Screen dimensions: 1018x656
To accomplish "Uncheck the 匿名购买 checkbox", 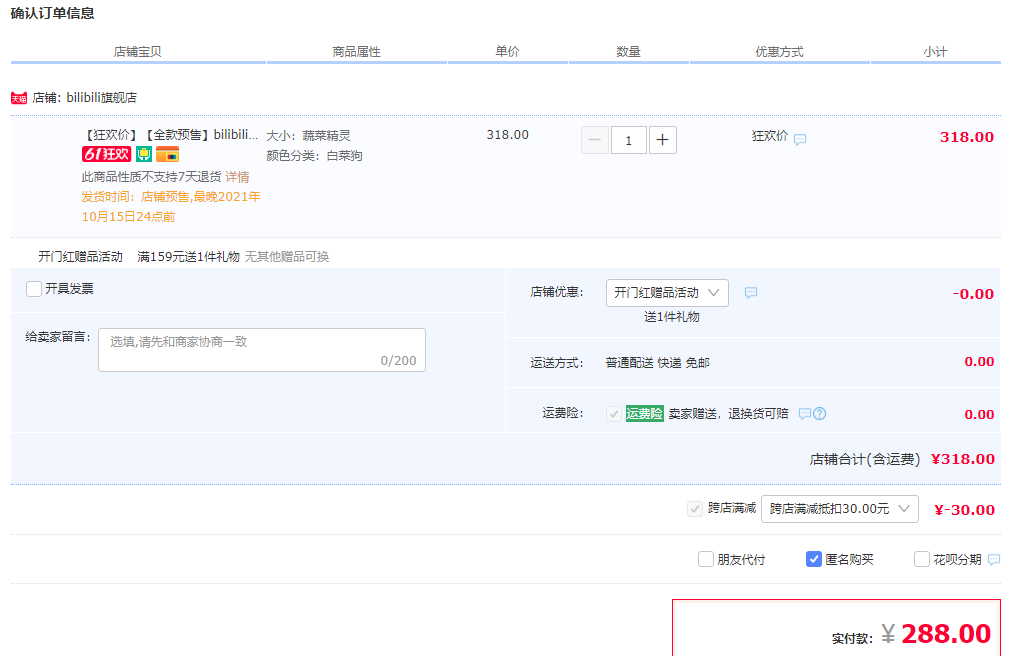I will [x=813, y=559].
